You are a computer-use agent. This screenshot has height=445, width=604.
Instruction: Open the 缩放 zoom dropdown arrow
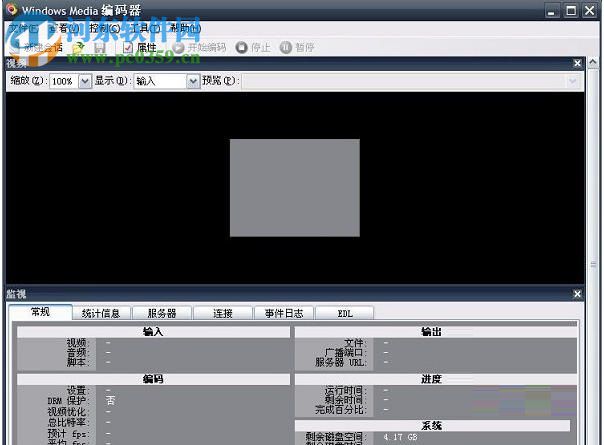[85, 81]
